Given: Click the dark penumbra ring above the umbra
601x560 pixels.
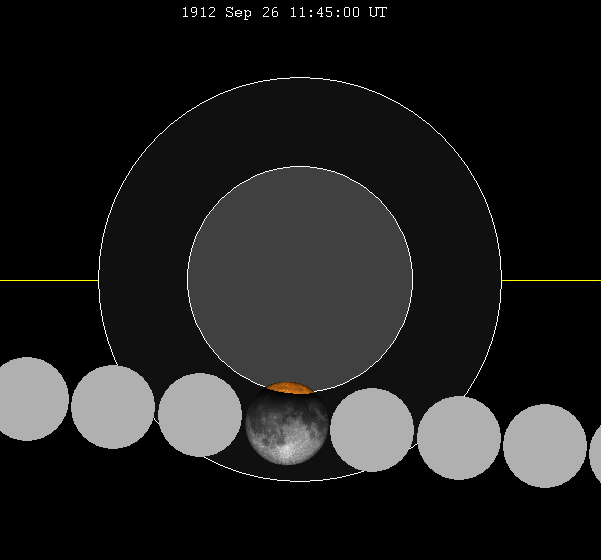Looking at the screenshot, I should point(300,122).
